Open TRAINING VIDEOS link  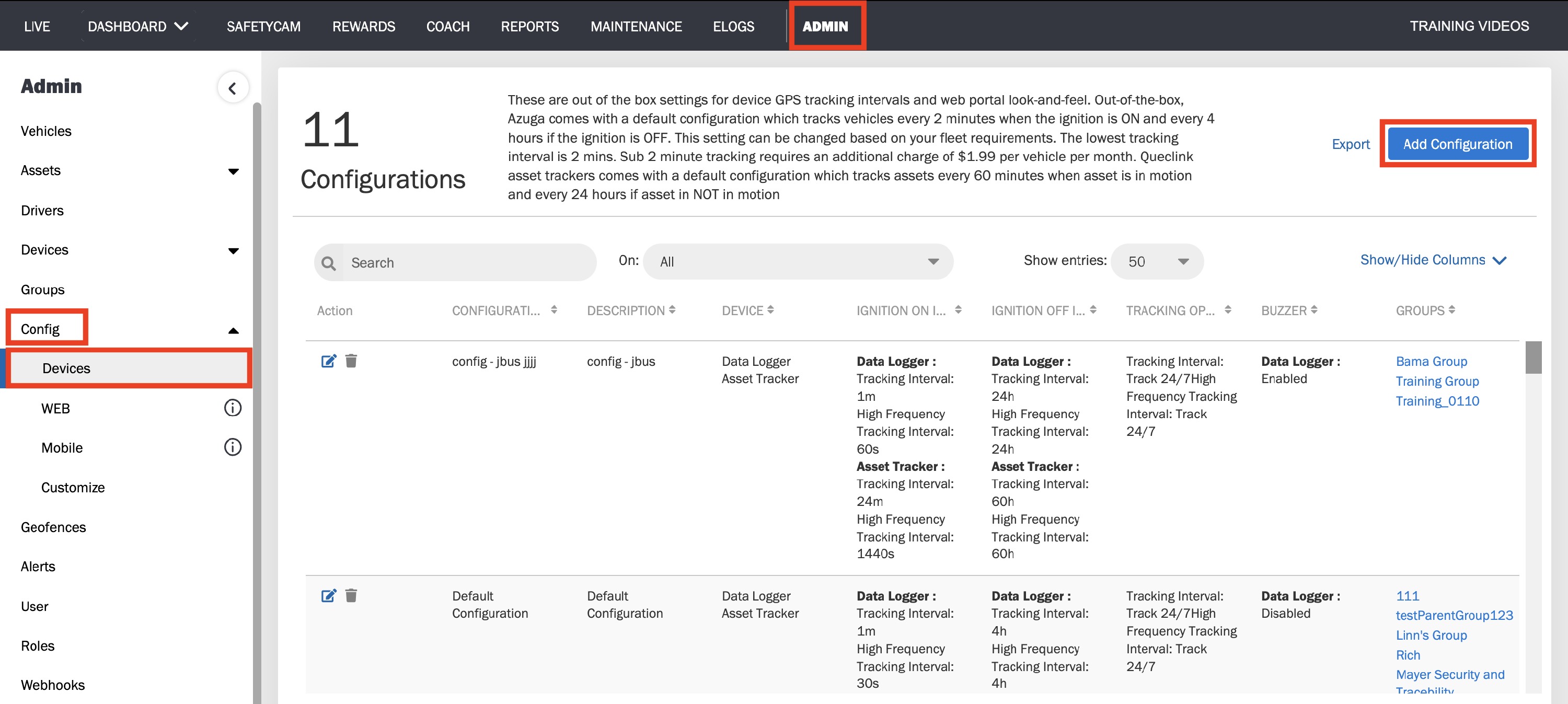coord(1469,26)
